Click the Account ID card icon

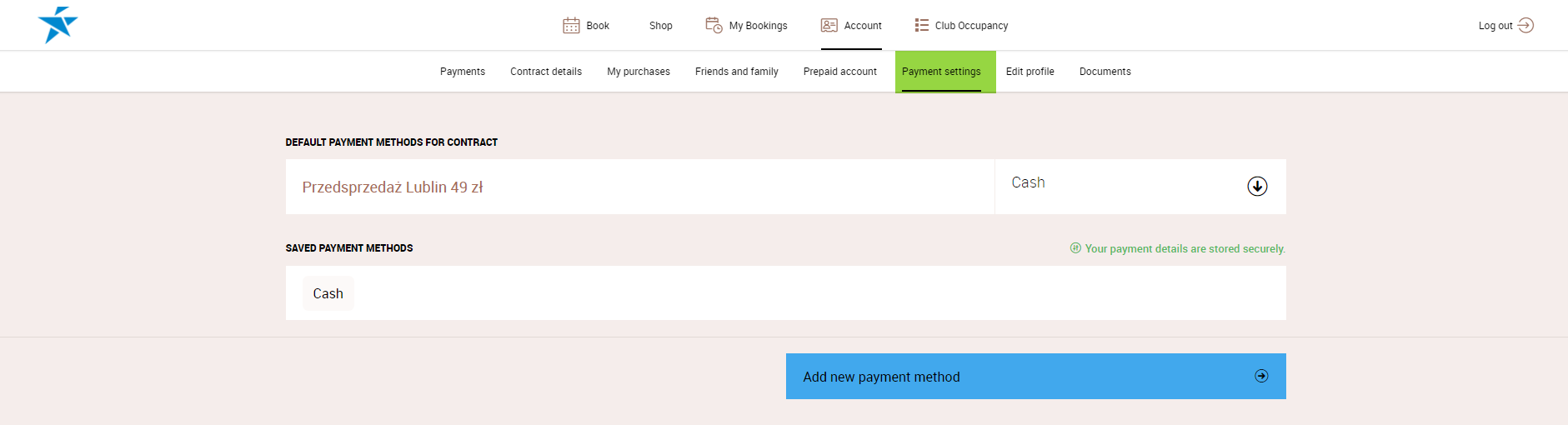coord(829,26)
